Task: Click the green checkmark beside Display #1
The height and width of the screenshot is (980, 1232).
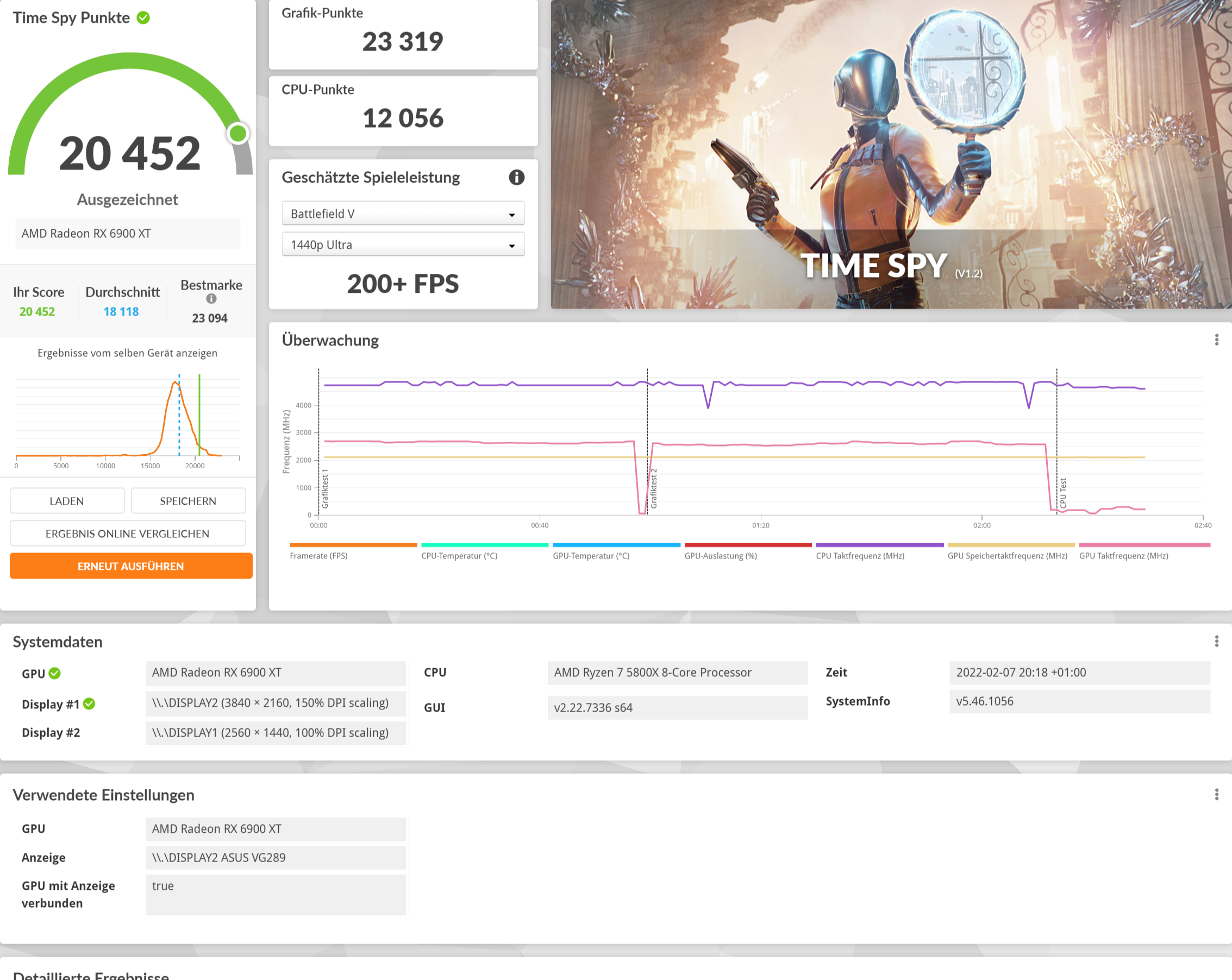Action: (x=89, y=703)
